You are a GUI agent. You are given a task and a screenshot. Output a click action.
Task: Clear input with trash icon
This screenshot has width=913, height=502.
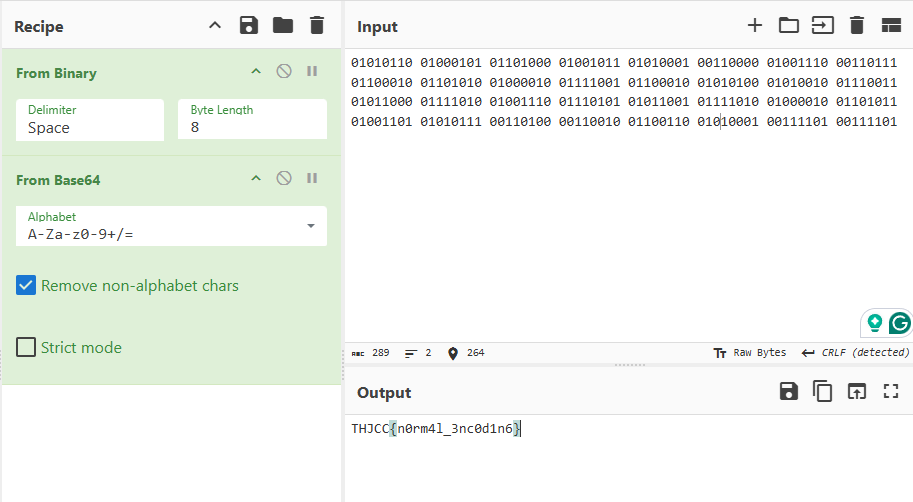tap(857, 26)
